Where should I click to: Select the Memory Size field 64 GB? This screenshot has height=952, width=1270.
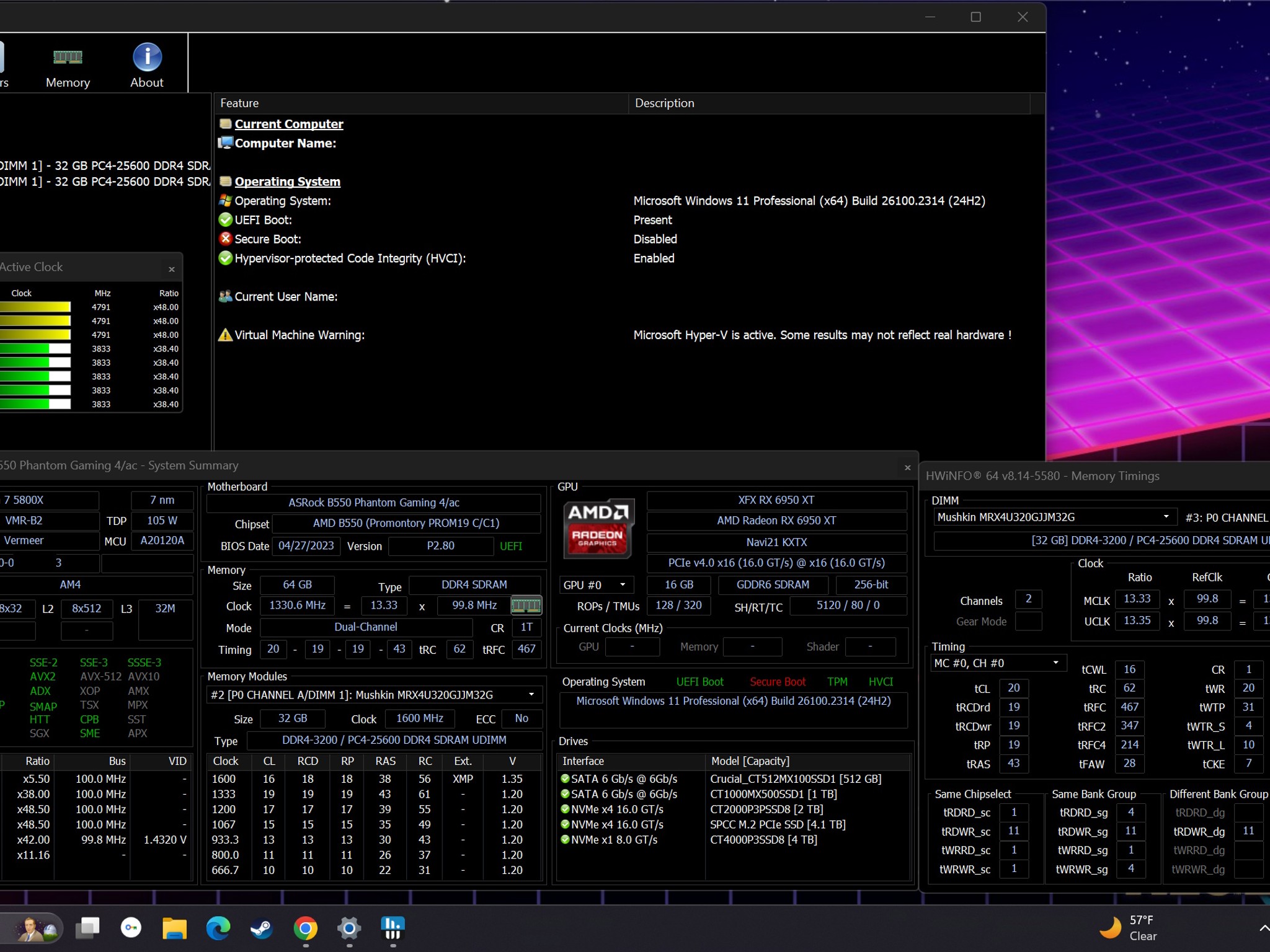click(297, 585)
